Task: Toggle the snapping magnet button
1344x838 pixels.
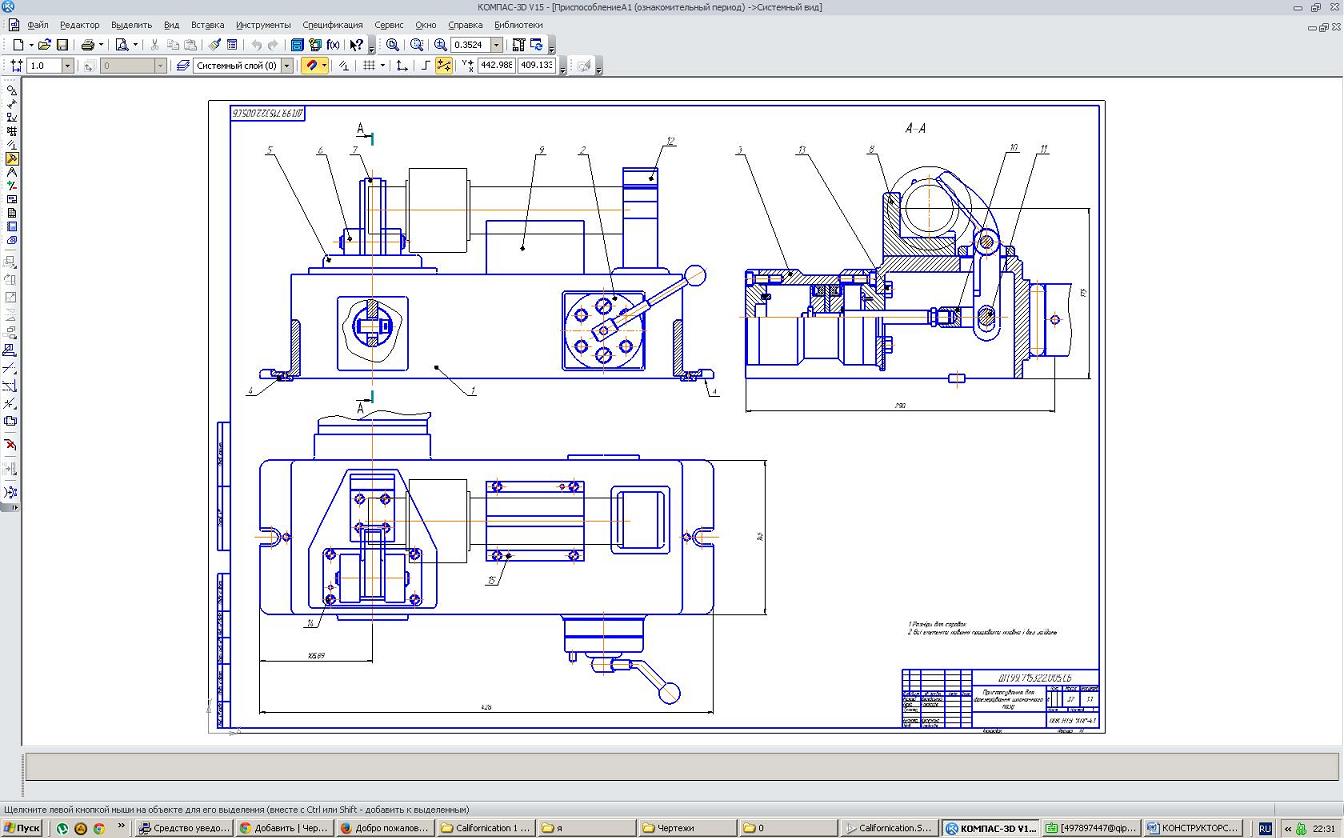Action: point(311,65)
